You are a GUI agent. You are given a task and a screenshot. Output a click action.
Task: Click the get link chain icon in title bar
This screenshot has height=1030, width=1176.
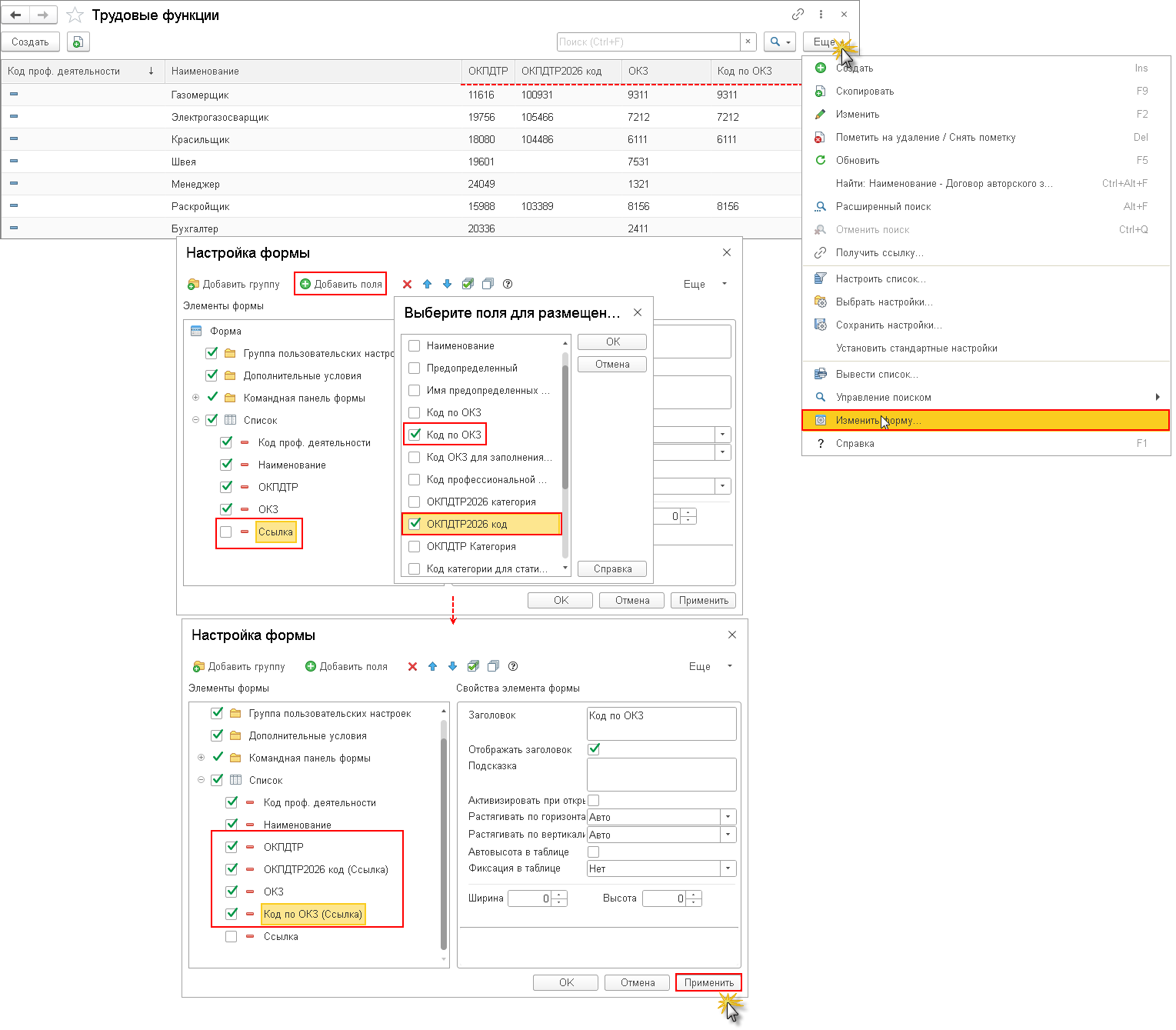pos(798,15)
